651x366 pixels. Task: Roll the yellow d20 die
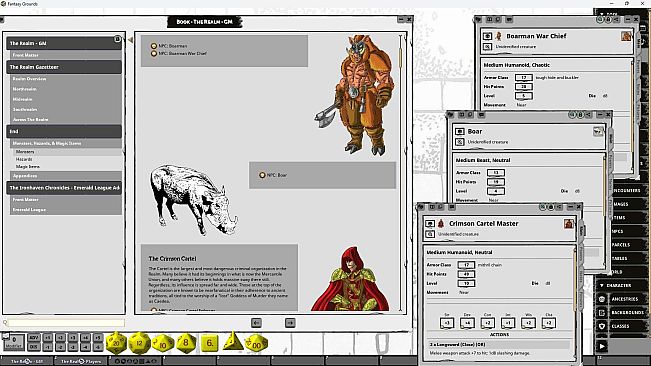coord(116,343)
